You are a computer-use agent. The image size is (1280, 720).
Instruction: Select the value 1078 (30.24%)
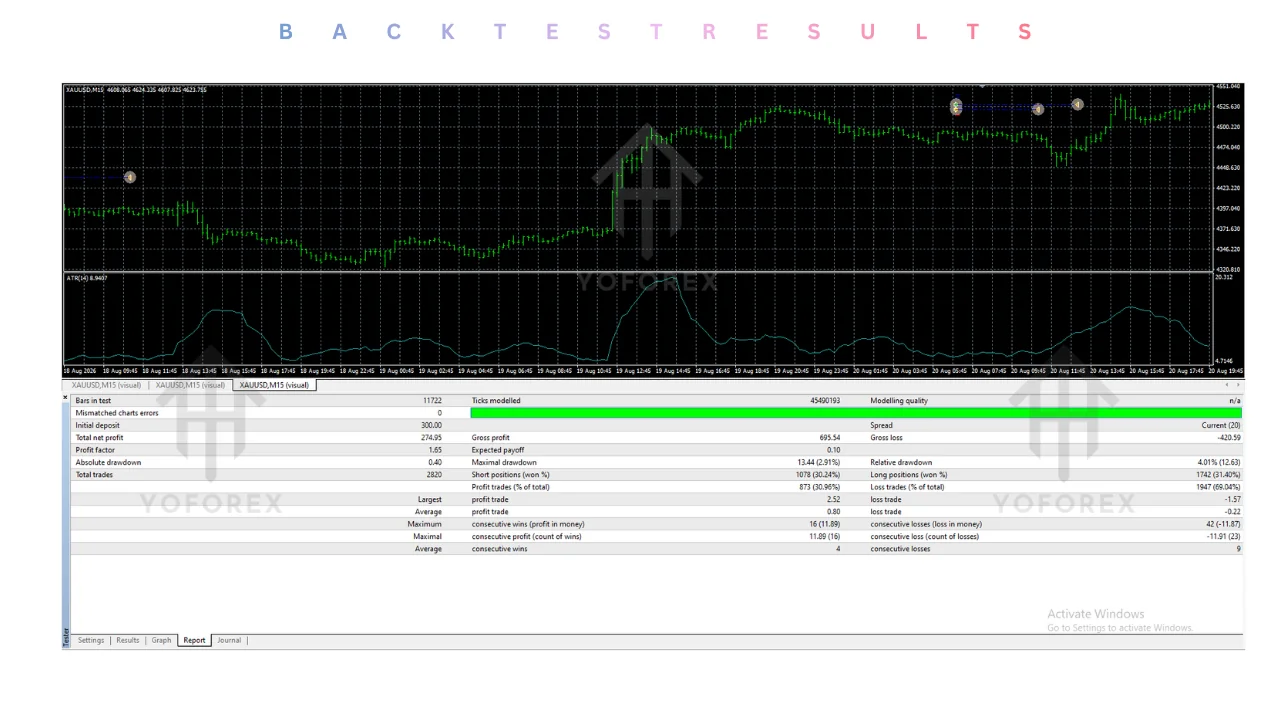coord(817,474)
